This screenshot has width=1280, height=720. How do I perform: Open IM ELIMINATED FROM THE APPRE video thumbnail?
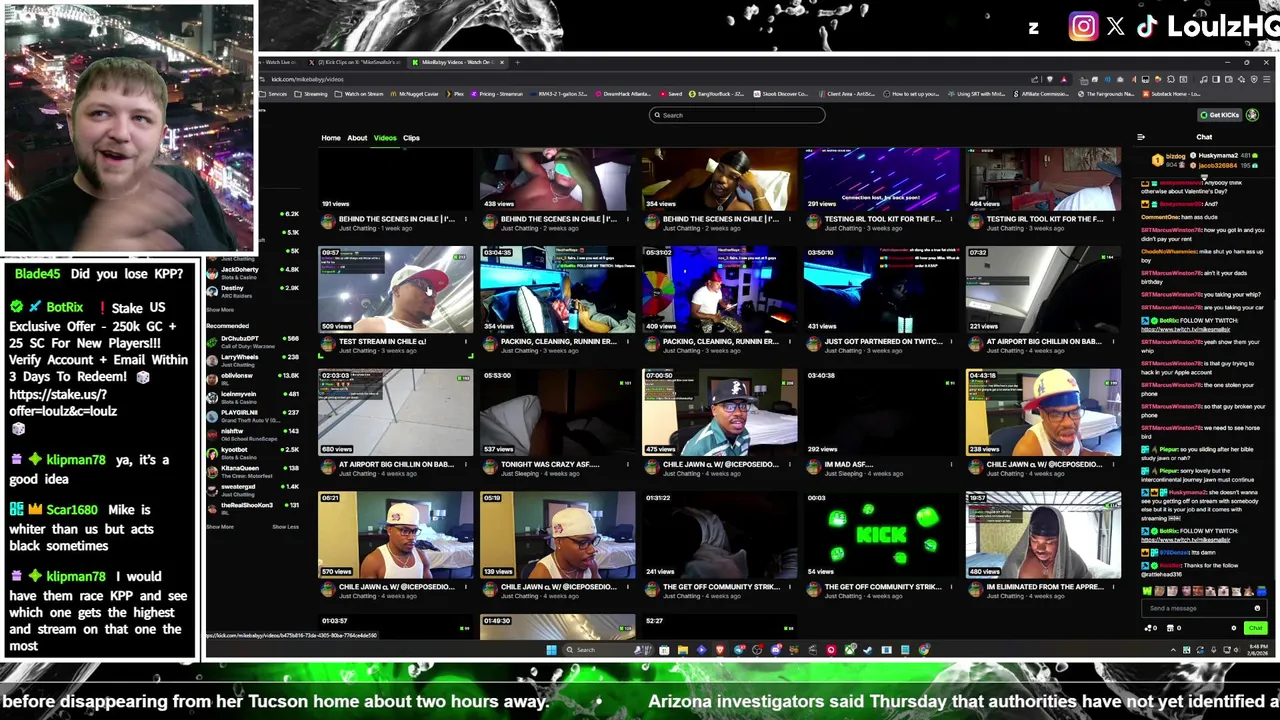tap(1043, 535)
